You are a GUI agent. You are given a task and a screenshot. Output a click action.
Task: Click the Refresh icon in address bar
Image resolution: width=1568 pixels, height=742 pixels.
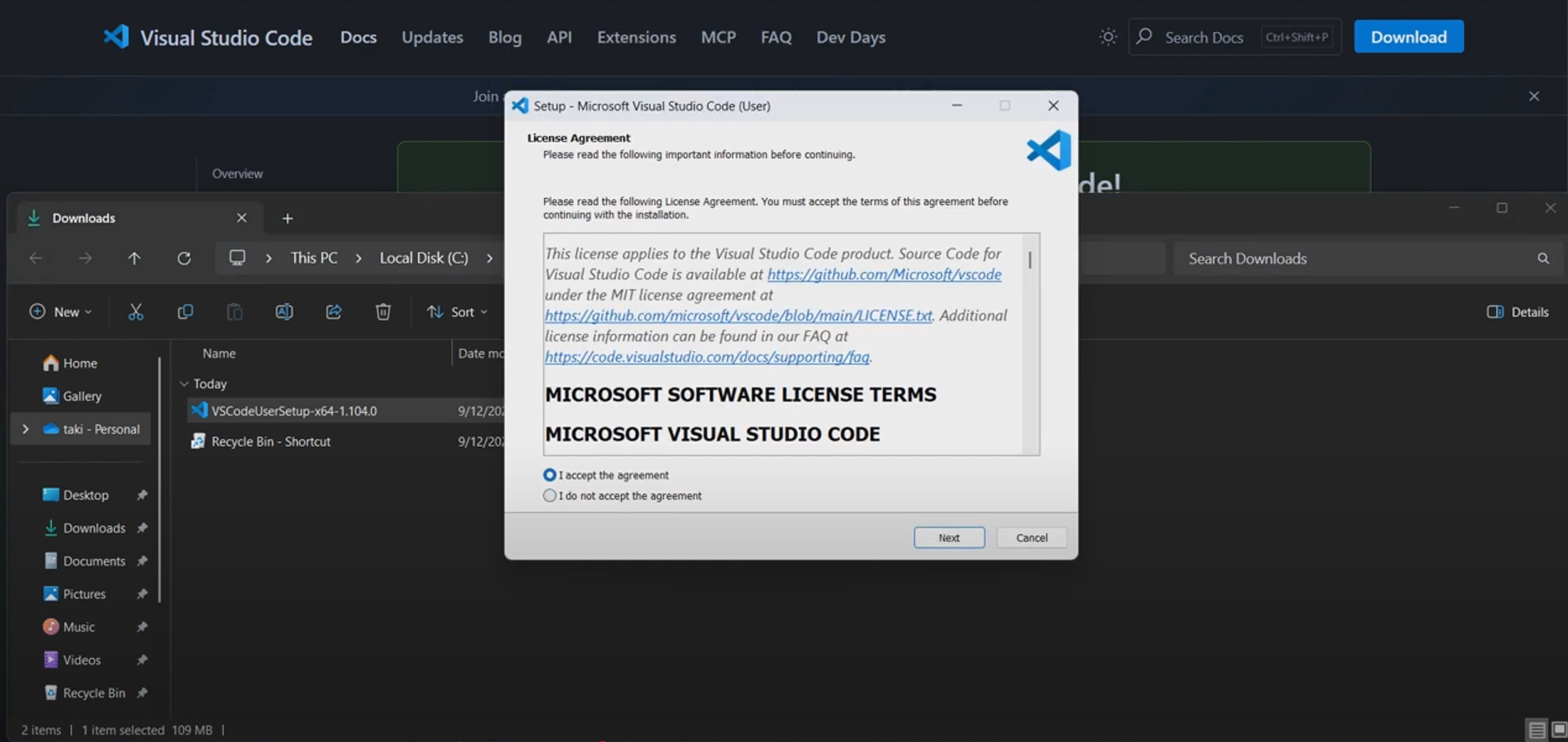pos(184,257)
